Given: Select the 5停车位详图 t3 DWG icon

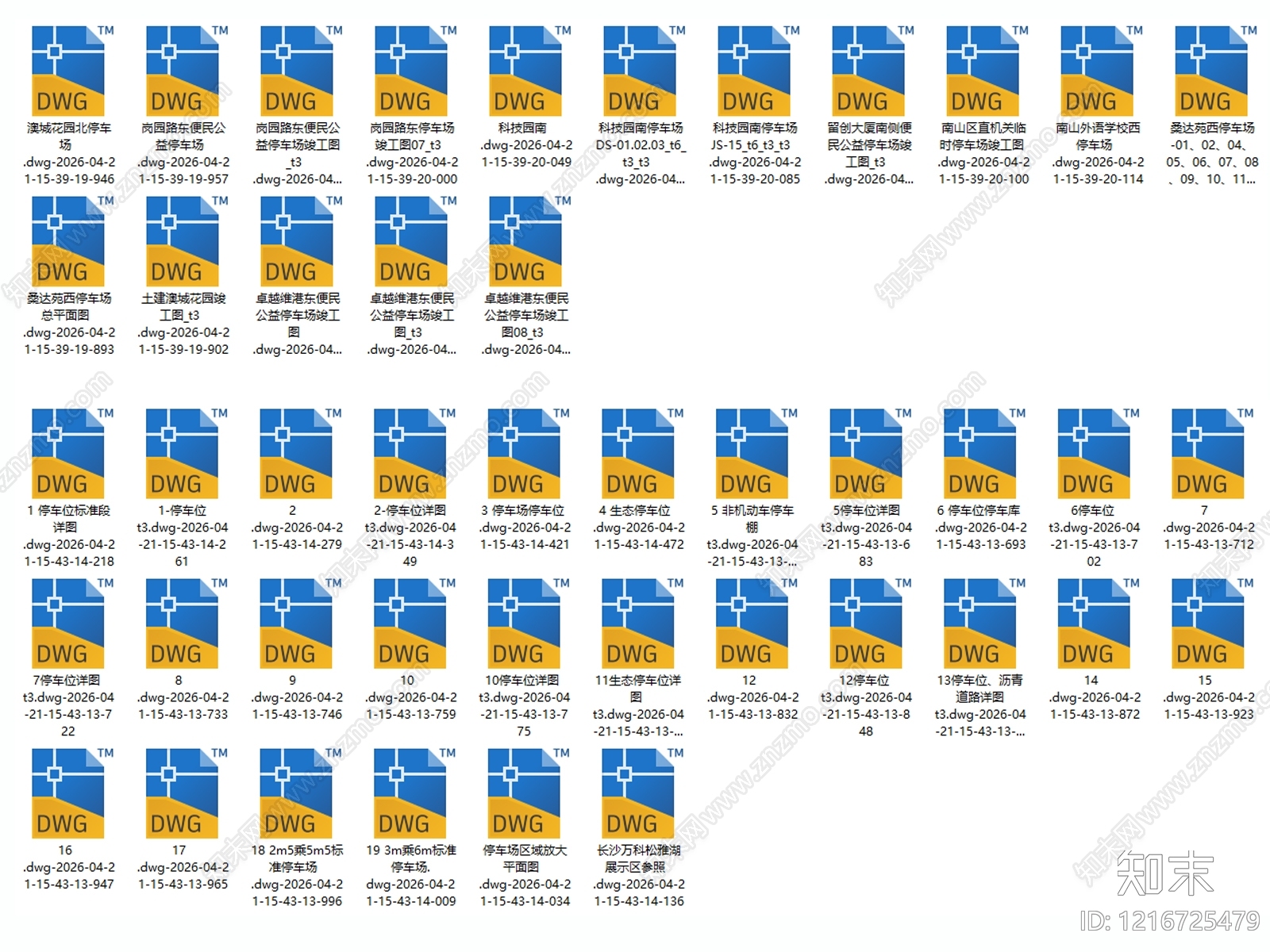Looking at the screenshot, I should tap(867, 453).
